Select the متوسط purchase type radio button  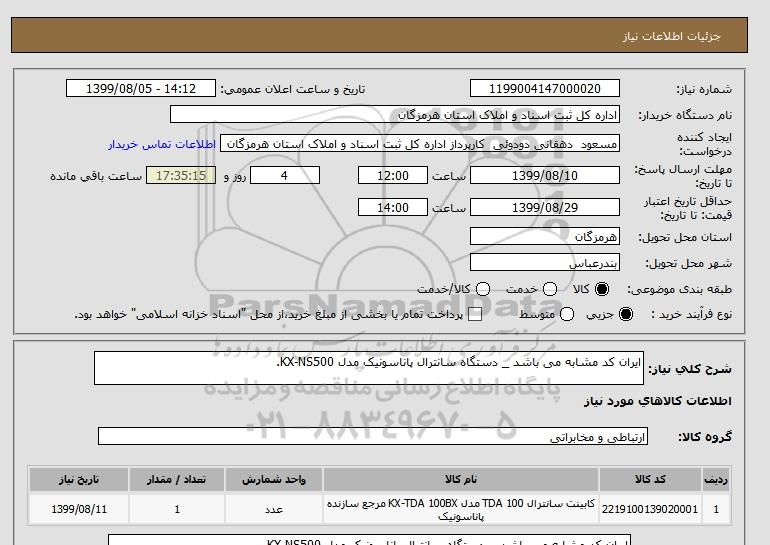(x=567, y=314)
